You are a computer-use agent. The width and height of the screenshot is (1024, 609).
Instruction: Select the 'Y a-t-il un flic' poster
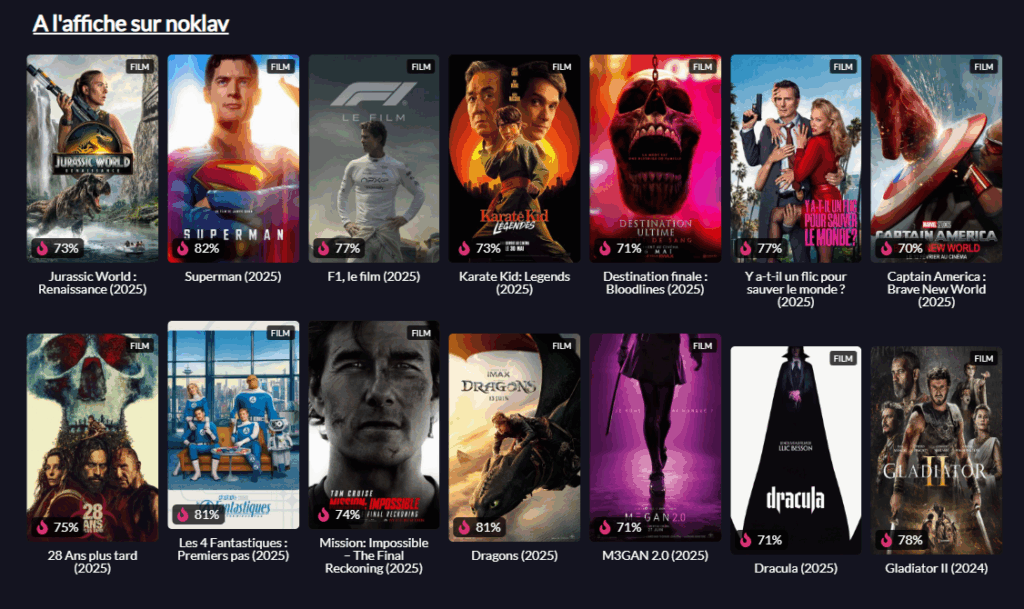[x=795, y=159]
